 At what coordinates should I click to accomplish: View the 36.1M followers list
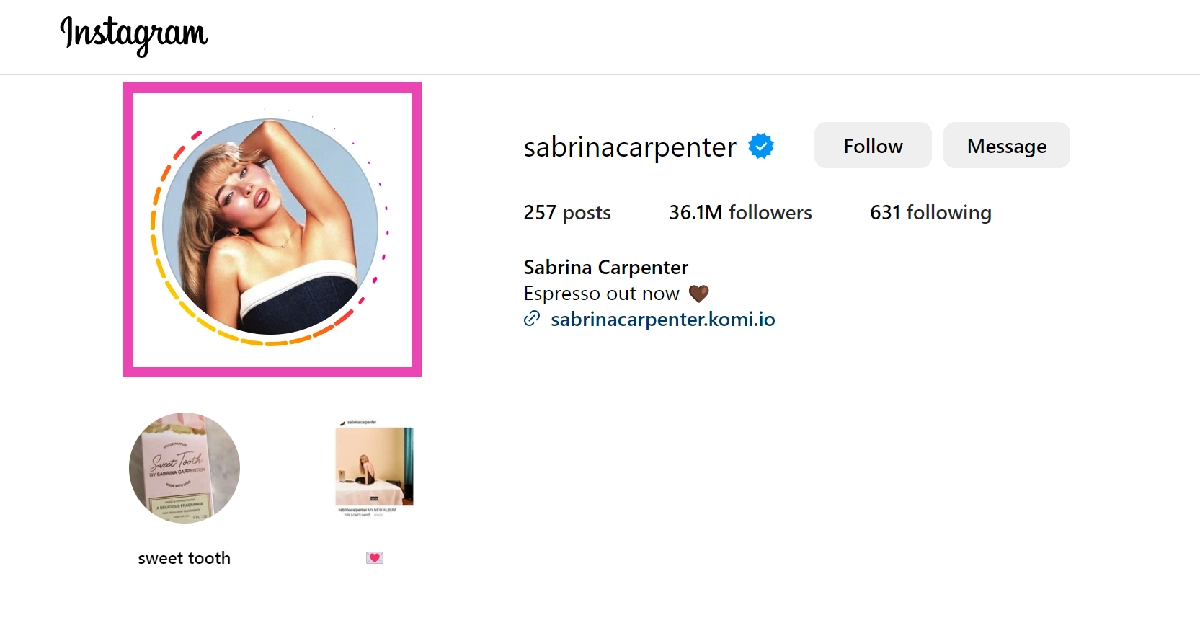tap(741, 212)
